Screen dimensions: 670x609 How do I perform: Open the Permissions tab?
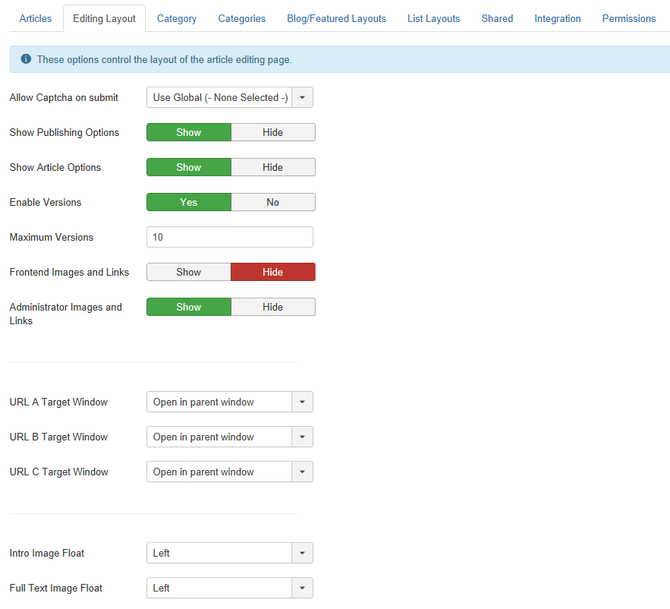coord(629,18)
